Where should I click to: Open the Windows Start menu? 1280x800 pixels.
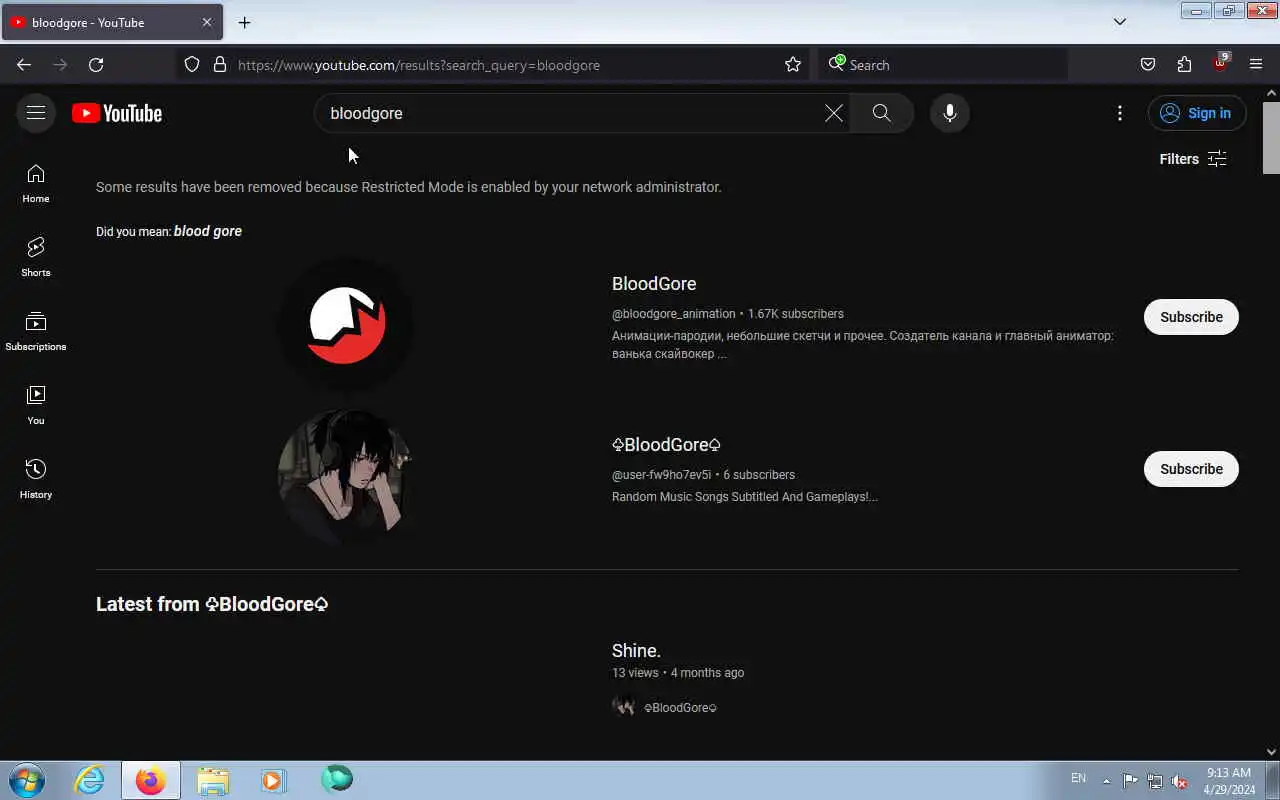[26, 780]
